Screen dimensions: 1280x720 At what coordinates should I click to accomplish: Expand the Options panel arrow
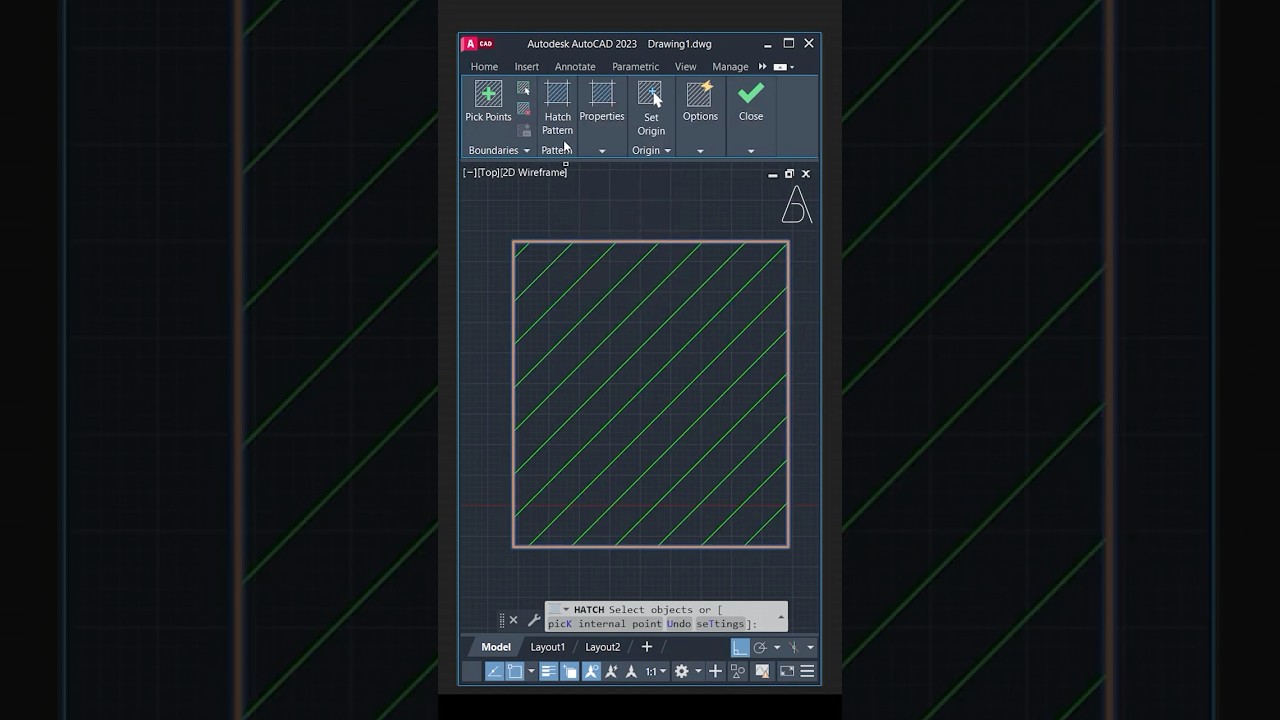point(700,151)
